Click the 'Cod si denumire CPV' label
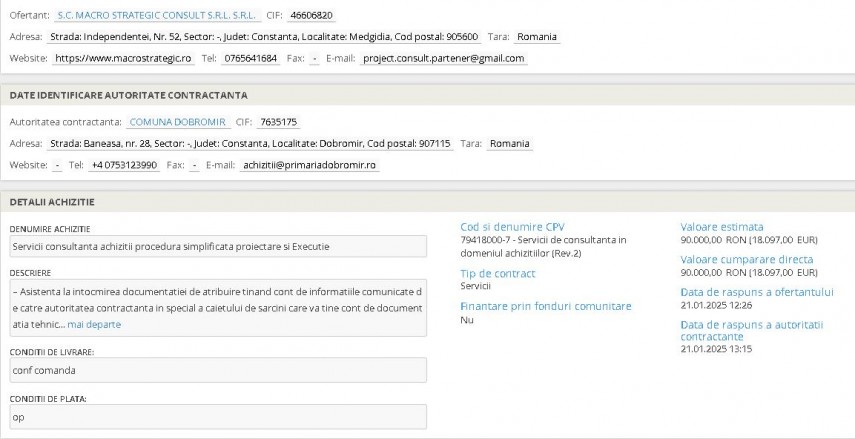Screen dimensions: 855x439 coord(512,226)
